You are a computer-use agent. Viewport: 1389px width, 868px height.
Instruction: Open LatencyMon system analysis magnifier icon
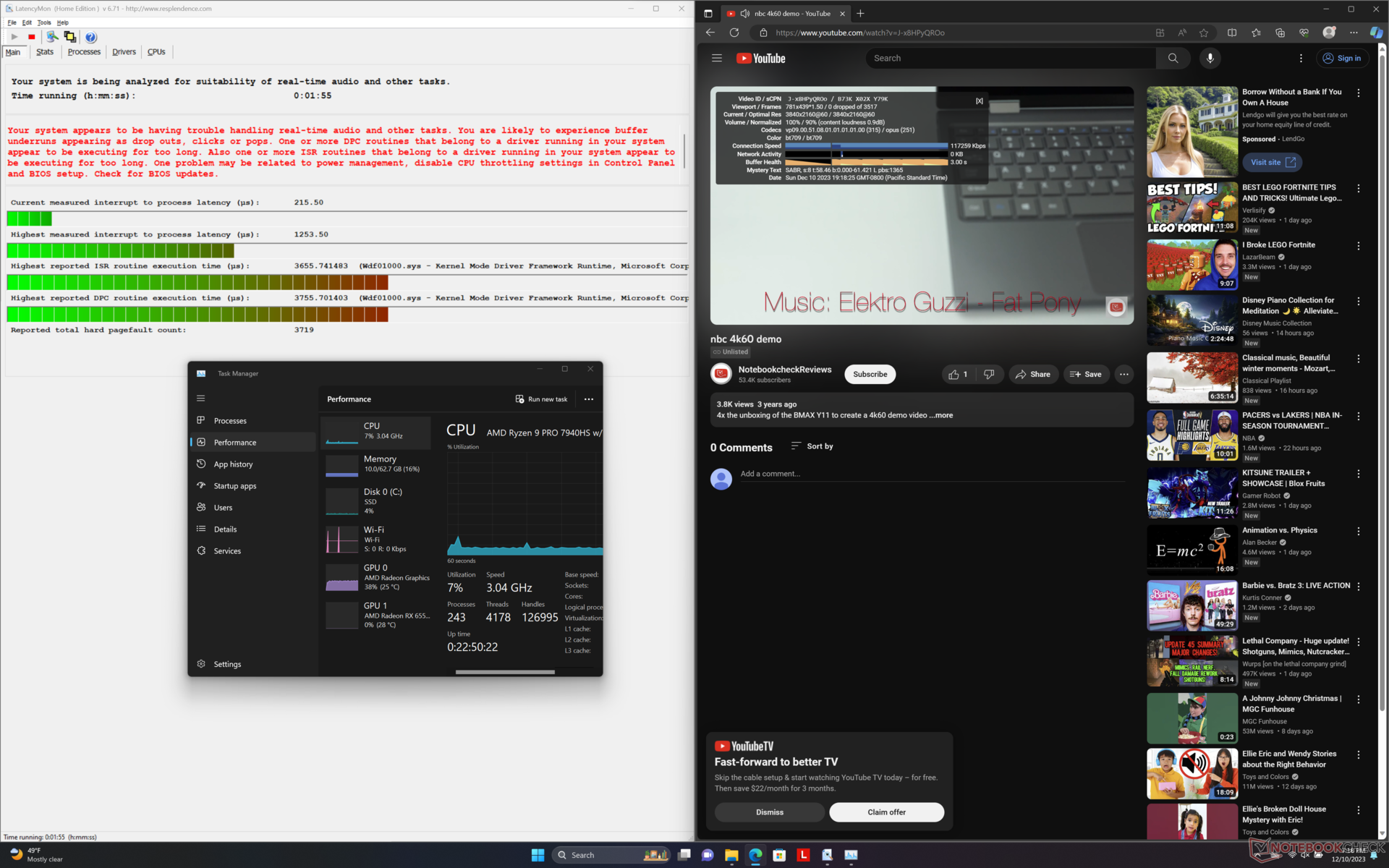pos(52,37)
